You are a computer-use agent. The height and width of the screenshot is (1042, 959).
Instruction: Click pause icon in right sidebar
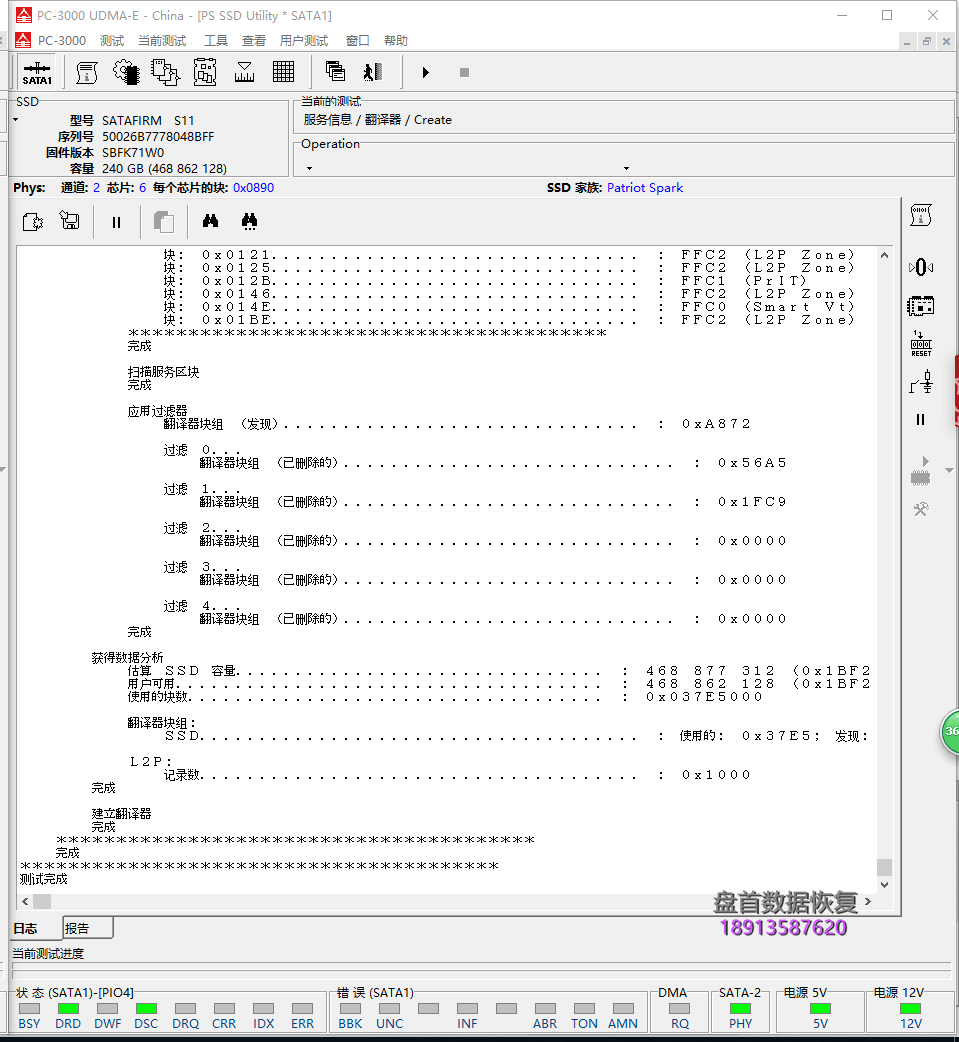(x=920, y=419)
